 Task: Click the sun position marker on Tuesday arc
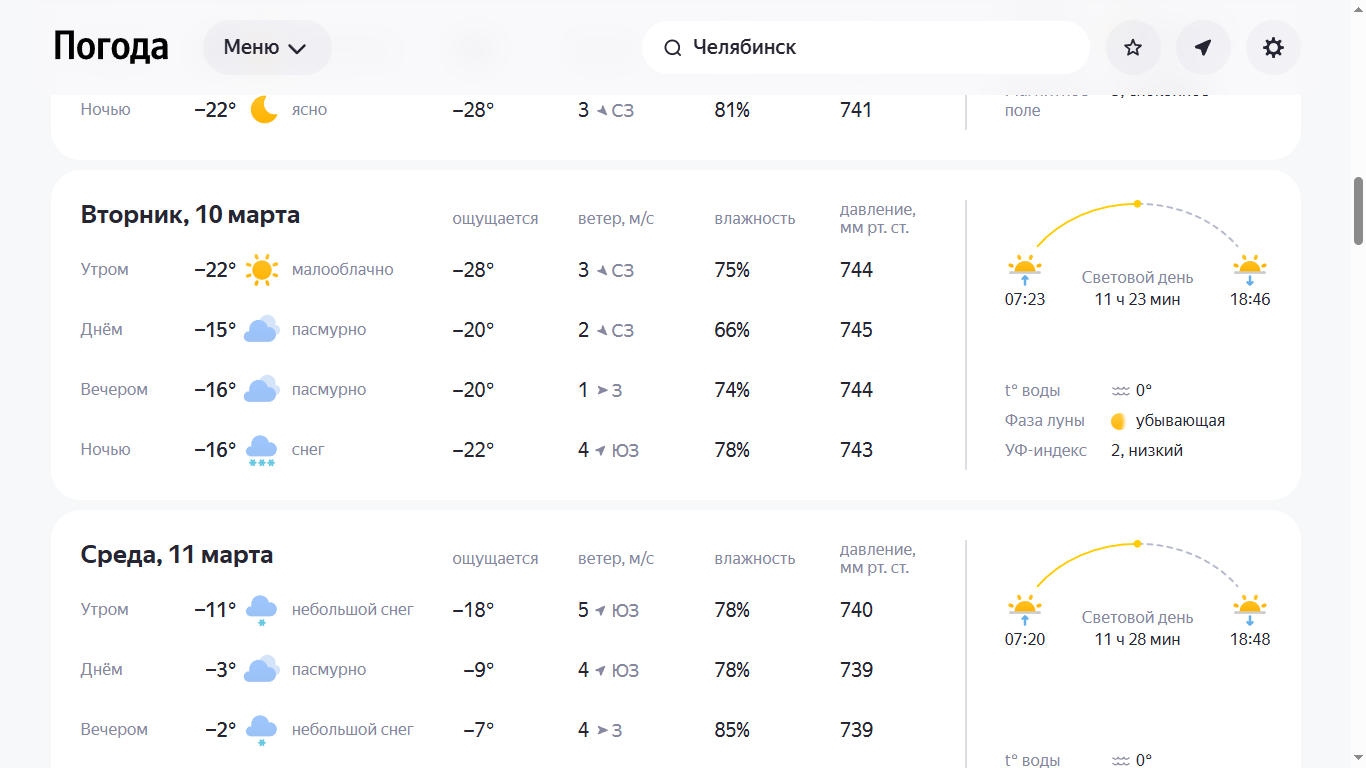(x=1137, y=204)
